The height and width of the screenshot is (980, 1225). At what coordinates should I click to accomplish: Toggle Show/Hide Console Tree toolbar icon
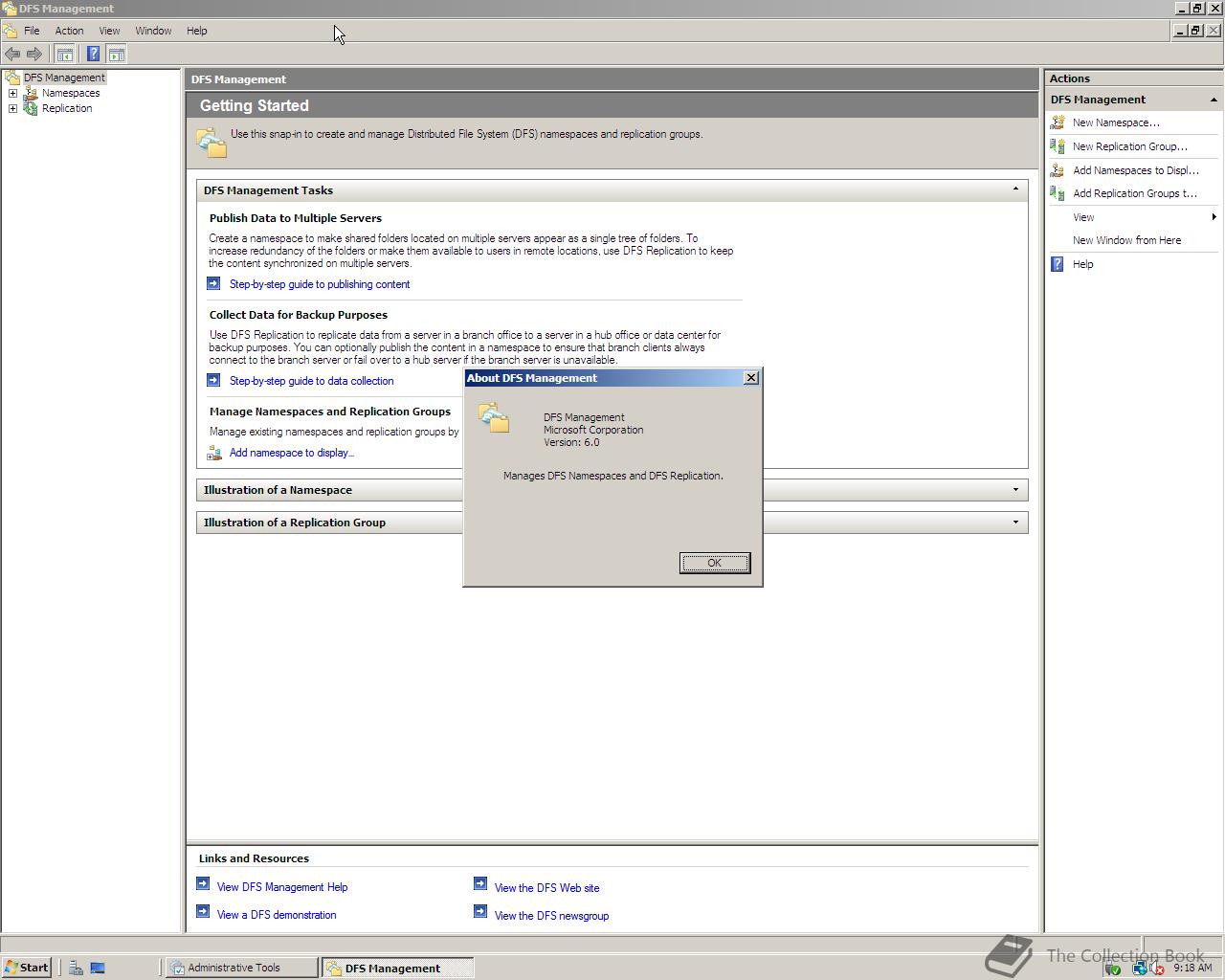(64, 55)
